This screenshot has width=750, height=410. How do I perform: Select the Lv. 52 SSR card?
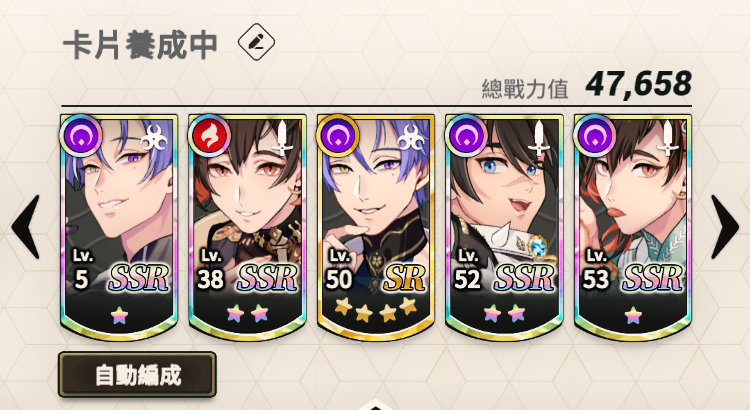click(504, 227)
